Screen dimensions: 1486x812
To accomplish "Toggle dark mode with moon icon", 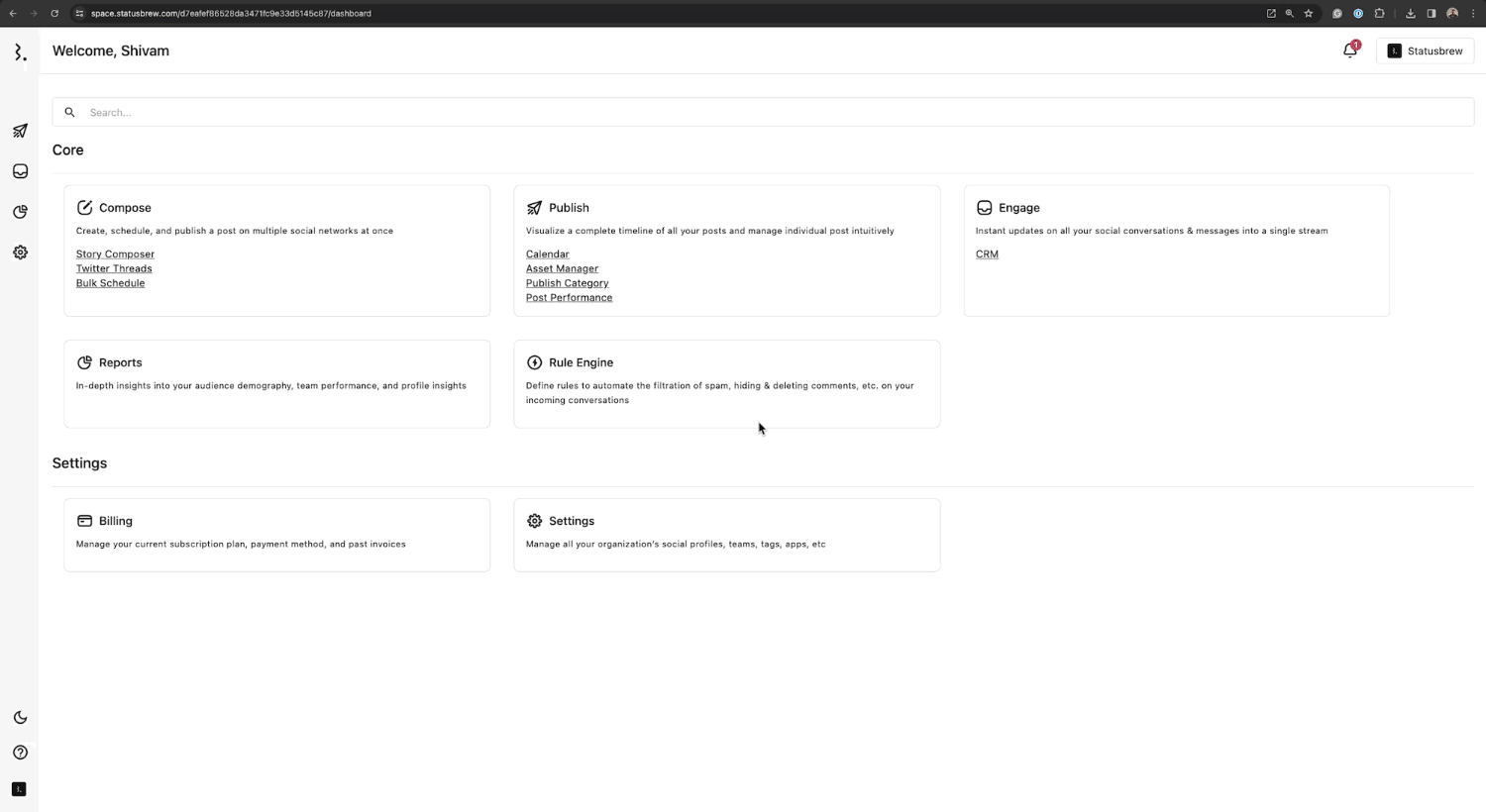I will (20, 717).
